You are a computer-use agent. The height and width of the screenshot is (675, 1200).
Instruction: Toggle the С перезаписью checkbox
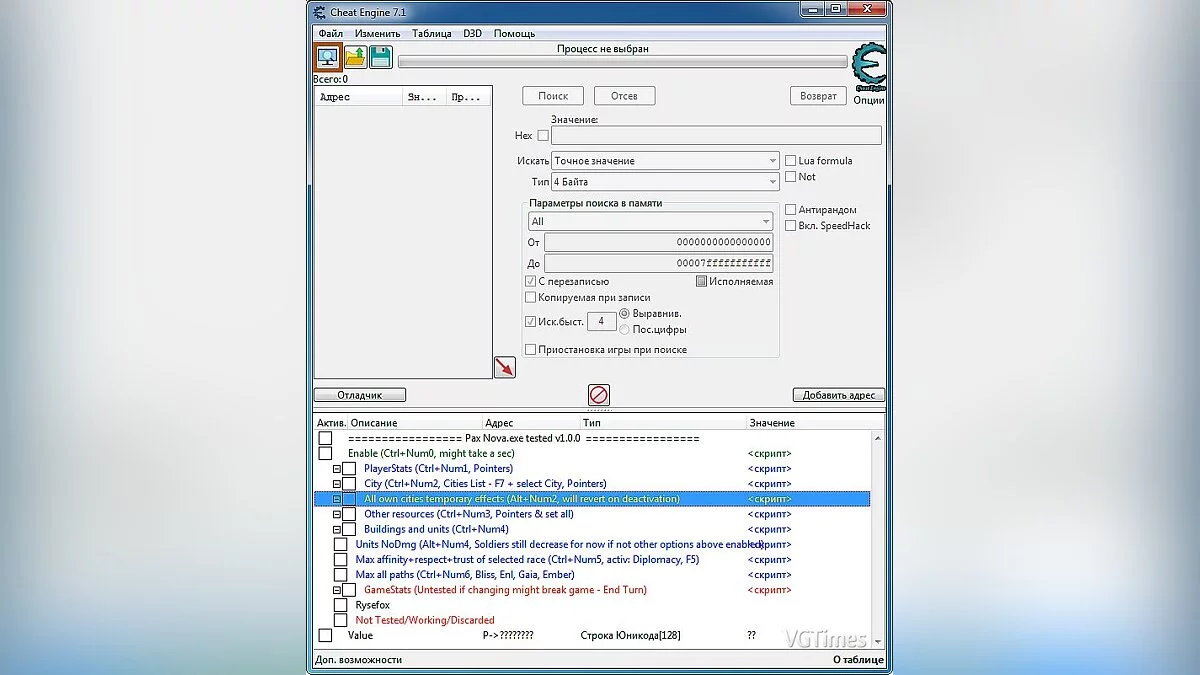coord(530,282)
